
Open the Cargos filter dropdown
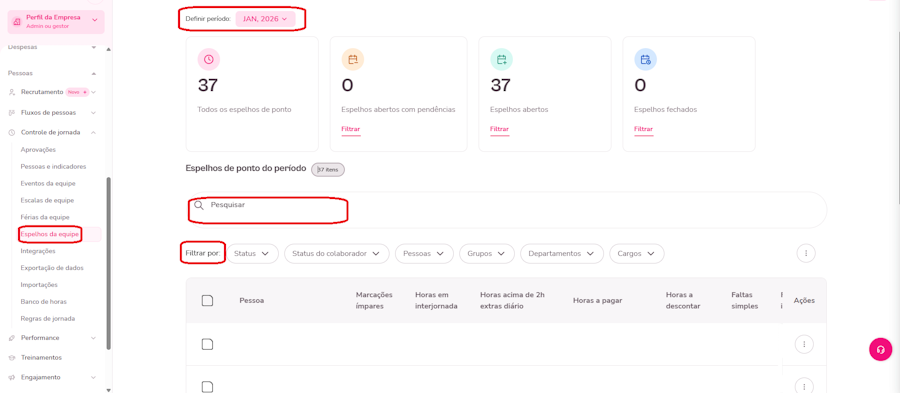click(x=637, y=254)
